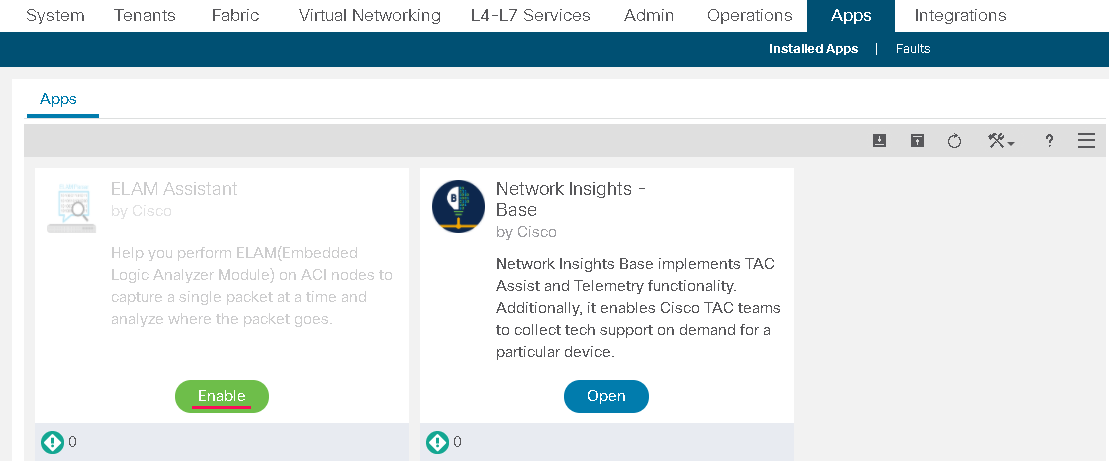Image resolution: width=1109 pixels, height=461 pixels.
Task: Click 'by Cisco' under Network Insights
Action: pos(526,232)
